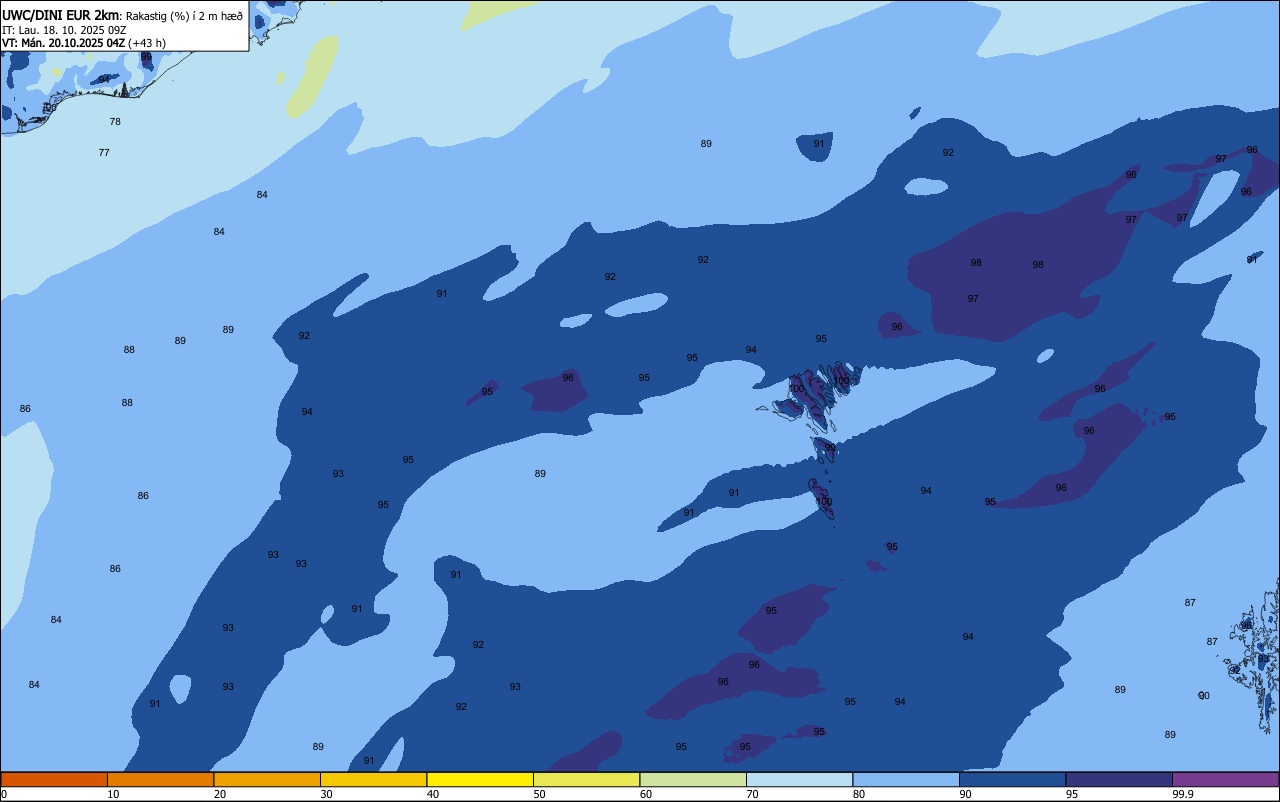The height and width of the screenshot is (802, 1280).
Task: Click the legend tick label 70
Action: (752, 794)
